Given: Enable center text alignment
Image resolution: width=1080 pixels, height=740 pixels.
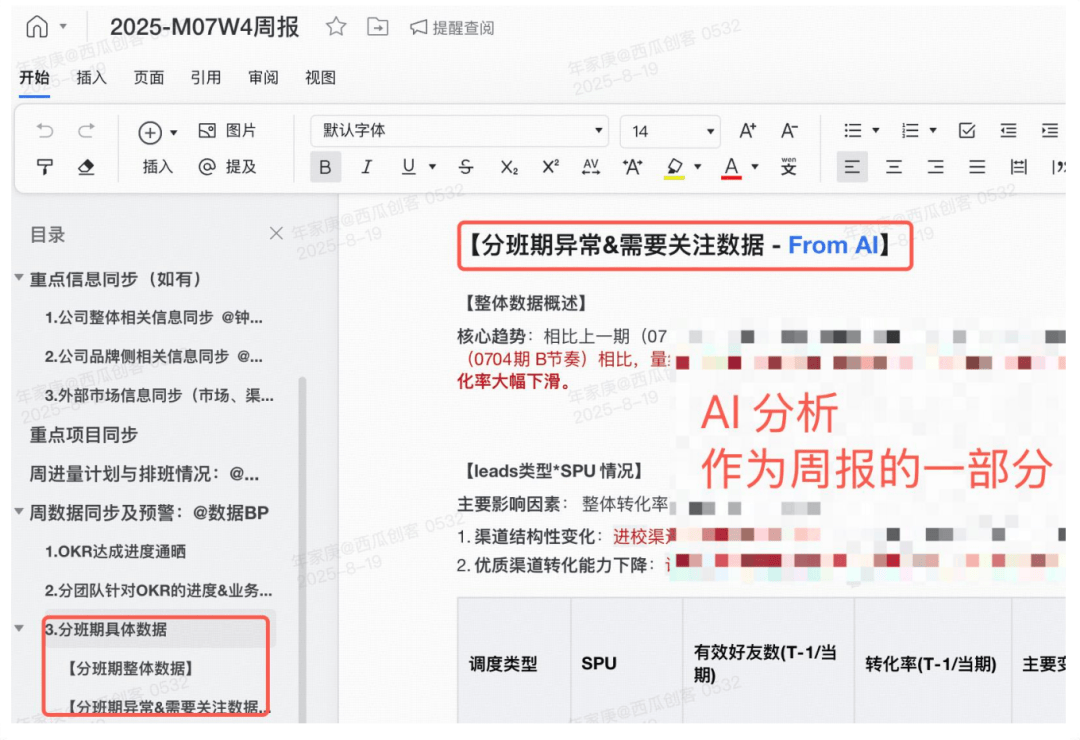Looking at the screenshot, I should click(894, 167).
